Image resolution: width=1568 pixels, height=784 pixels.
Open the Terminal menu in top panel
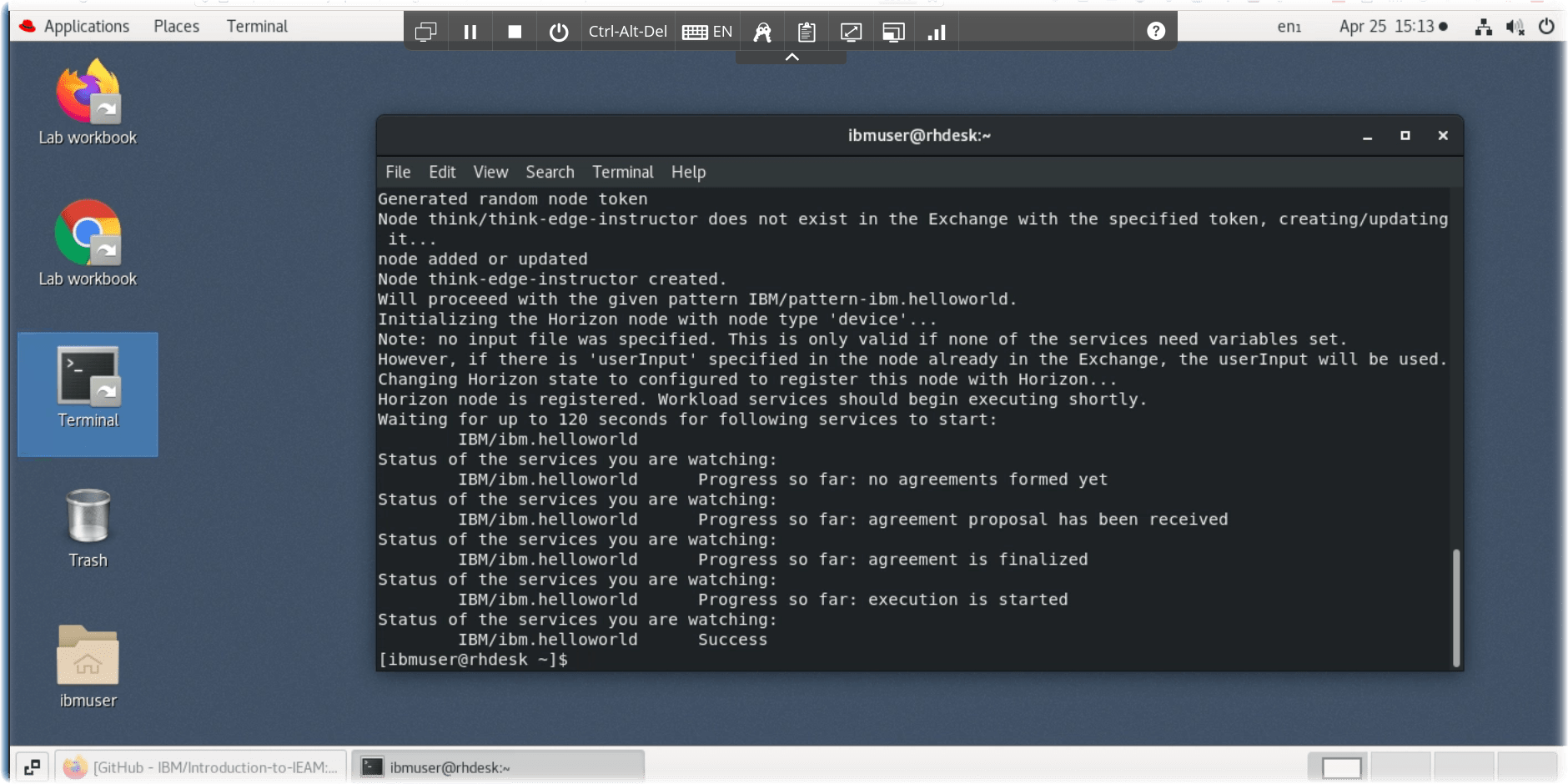point(257,26)
